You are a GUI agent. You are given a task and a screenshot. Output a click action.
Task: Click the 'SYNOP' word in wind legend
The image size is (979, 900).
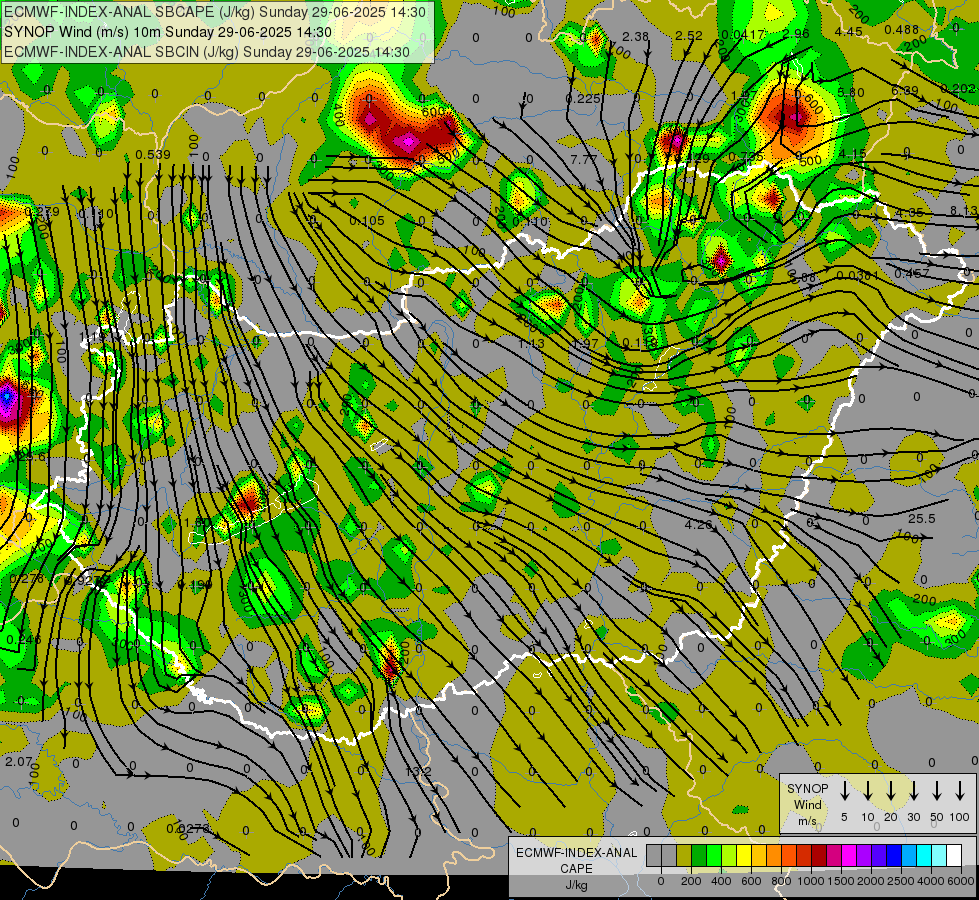point(807,789)
